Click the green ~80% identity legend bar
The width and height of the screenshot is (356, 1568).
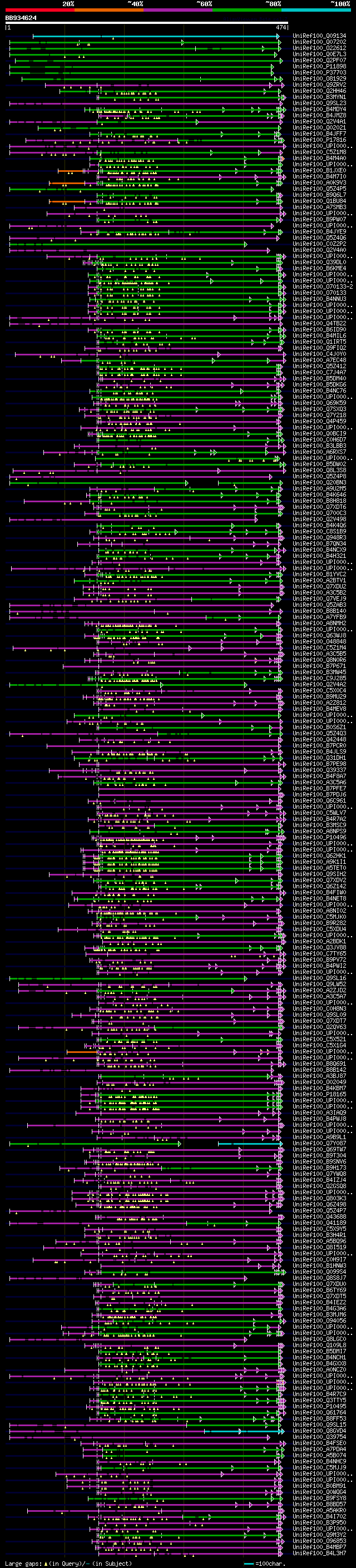pyautogui.click(x=247, y=10)
